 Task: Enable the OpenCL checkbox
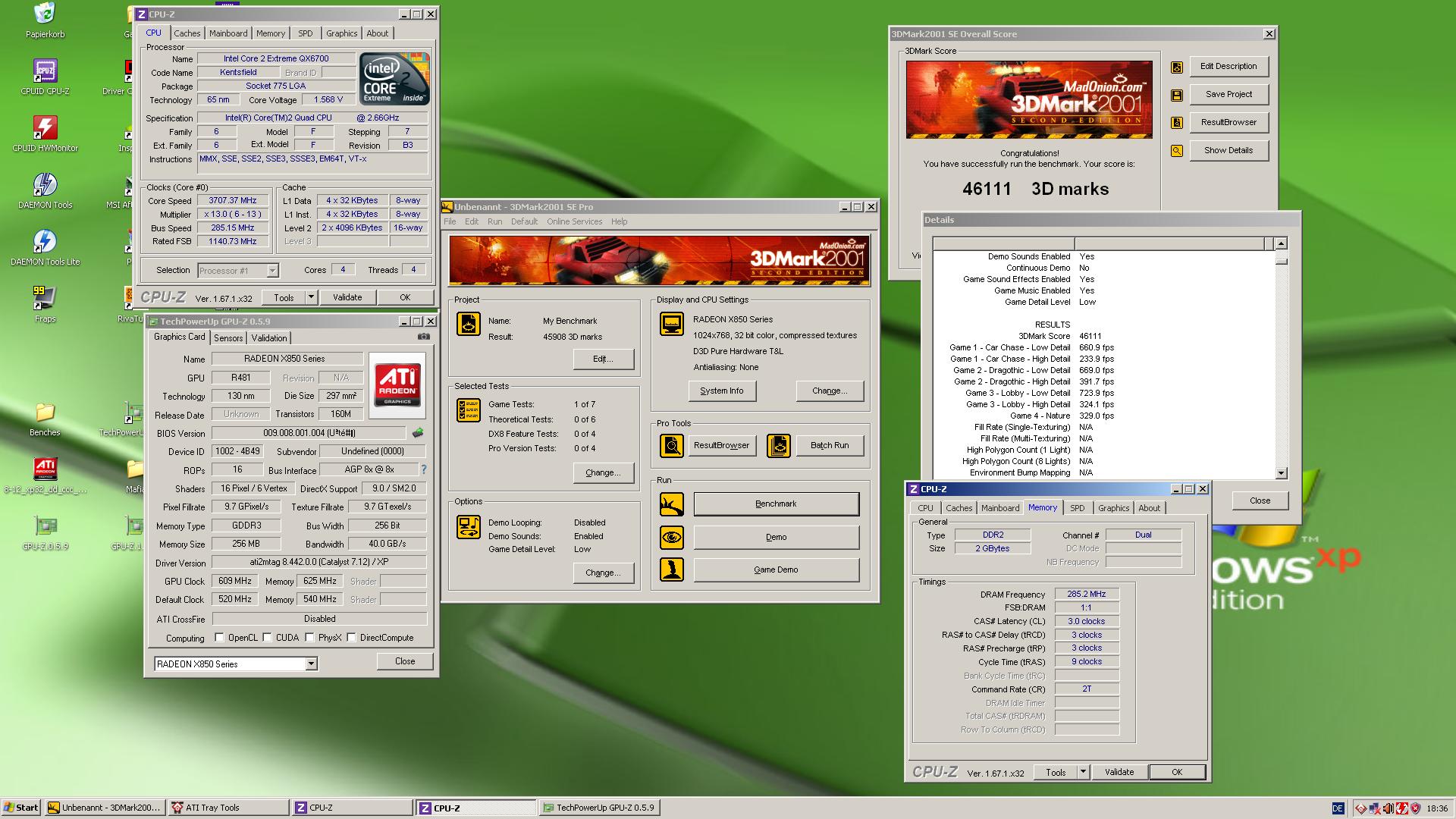[220, 638]
